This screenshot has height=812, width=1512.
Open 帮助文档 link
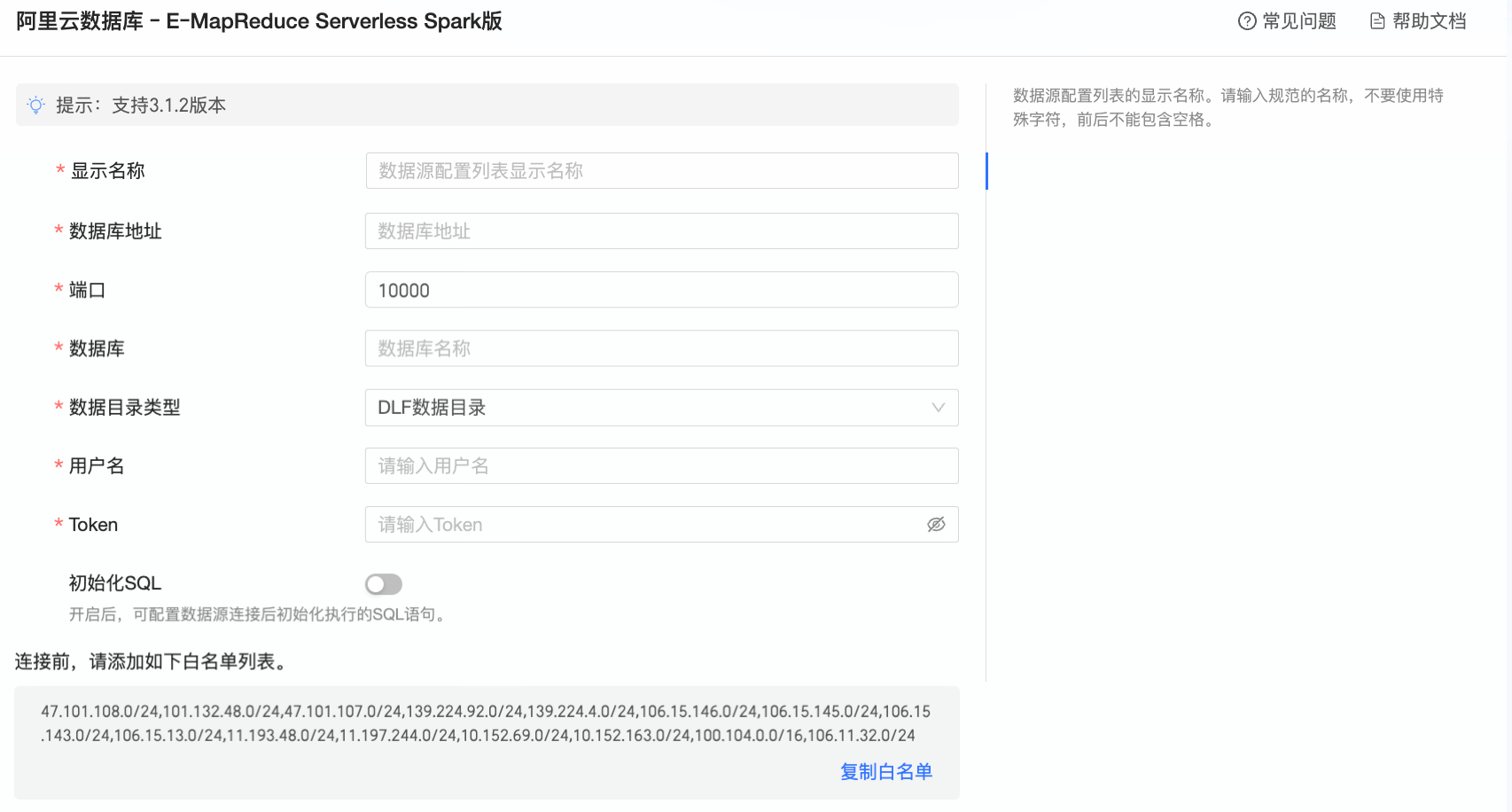1418,21
